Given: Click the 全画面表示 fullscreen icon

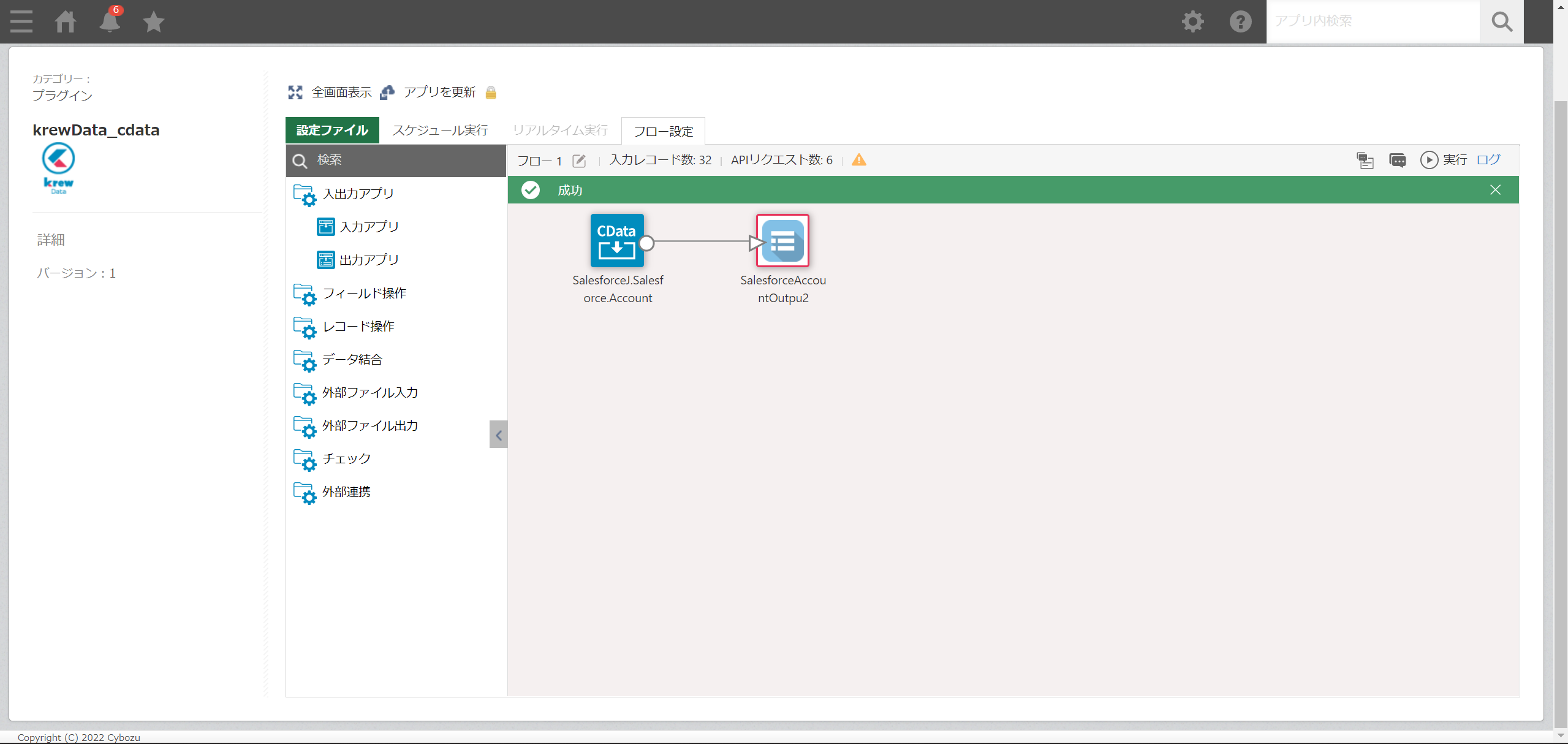Looking at the screenshot, I should (295, 93).
